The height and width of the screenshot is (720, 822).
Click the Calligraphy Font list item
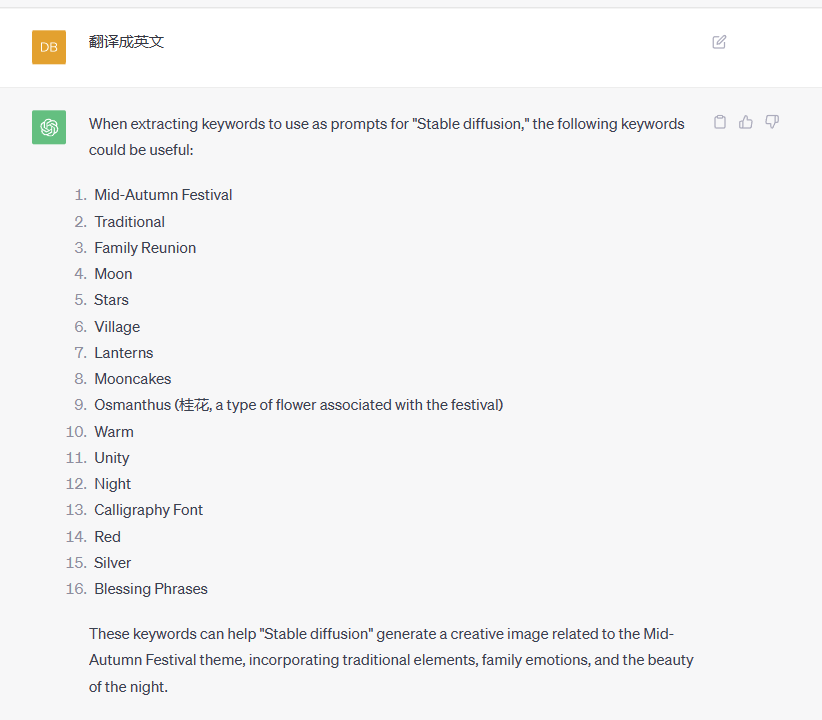click(148, 510)
